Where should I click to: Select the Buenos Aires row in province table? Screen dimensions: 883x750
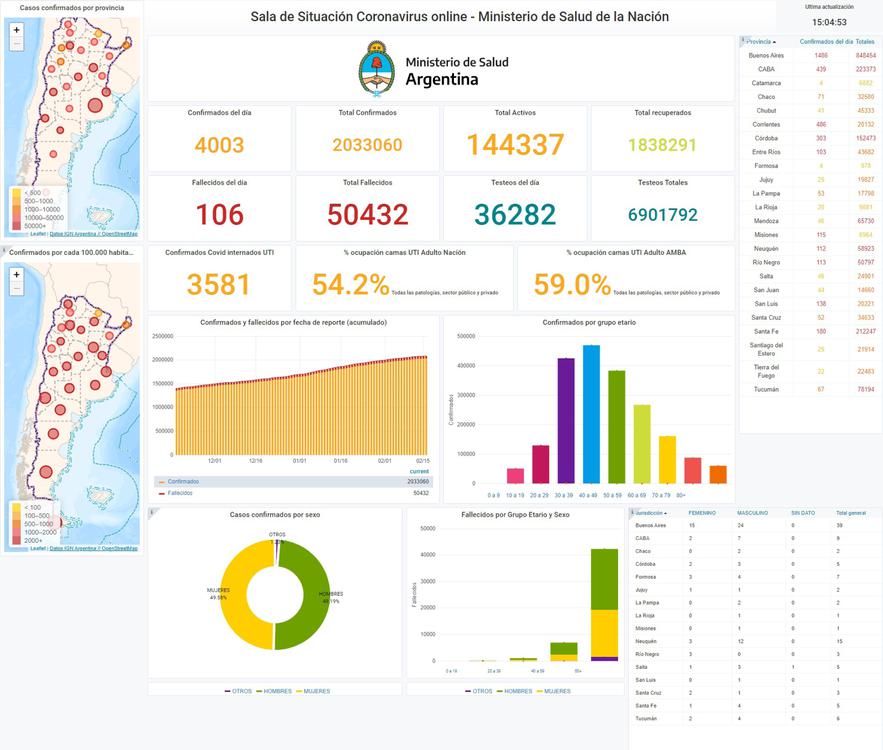766,56
